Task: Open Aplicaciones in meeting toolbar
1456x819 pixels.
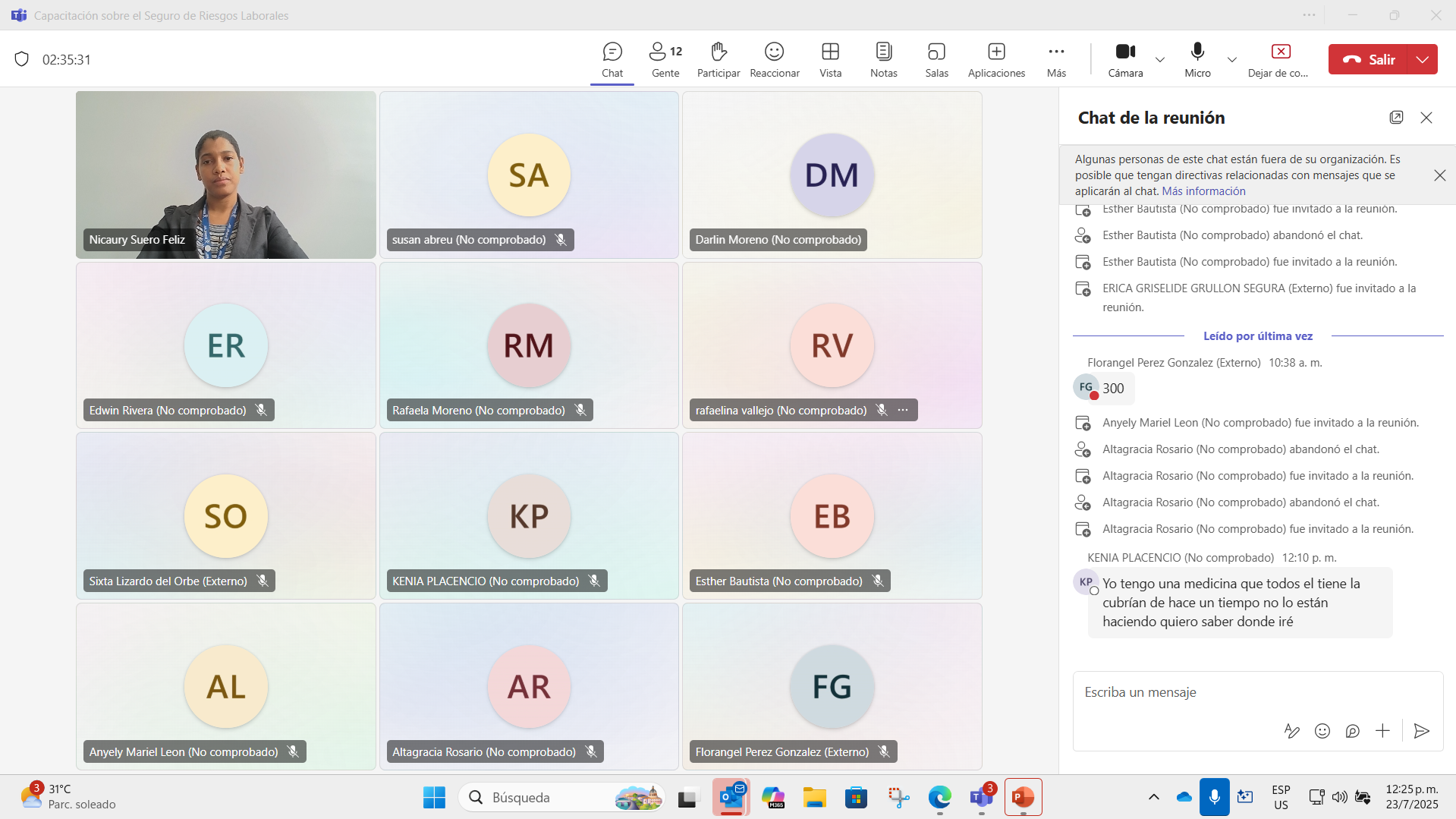Action: (996, 59)
